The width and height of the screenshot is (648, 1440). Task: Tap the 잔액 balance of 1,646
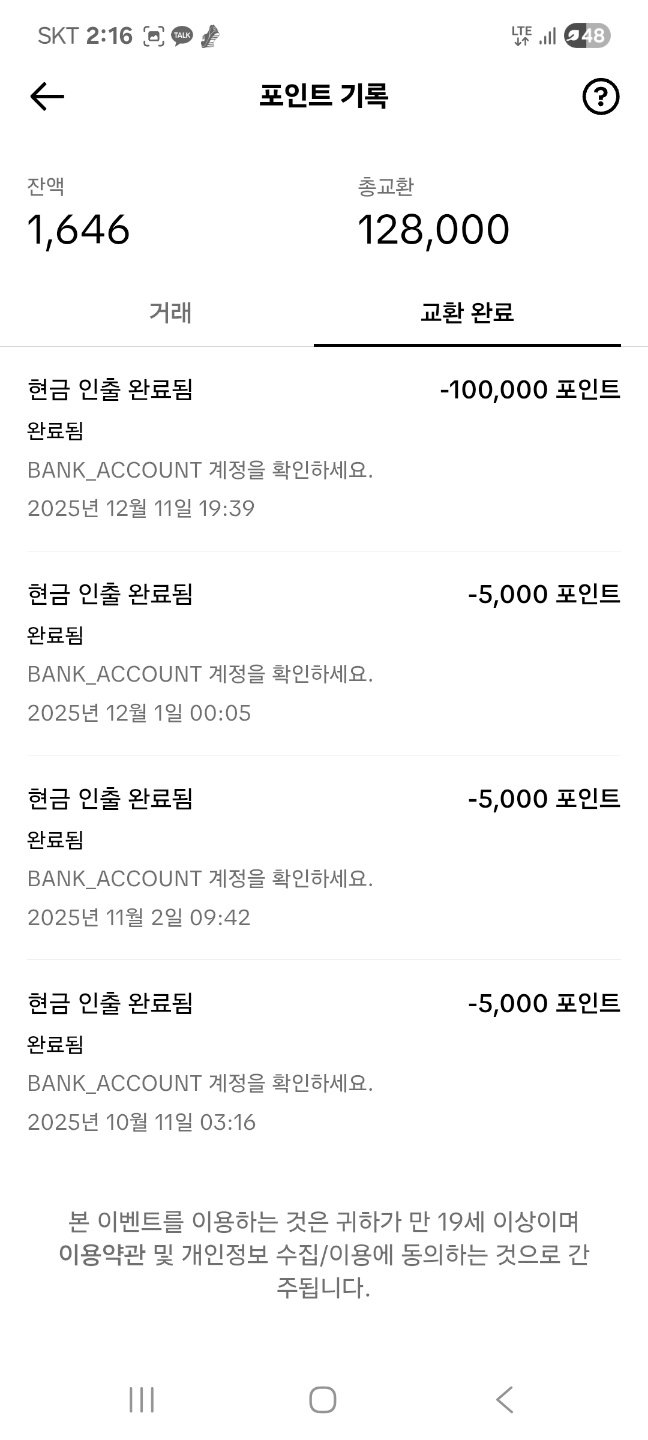(79, 230)
